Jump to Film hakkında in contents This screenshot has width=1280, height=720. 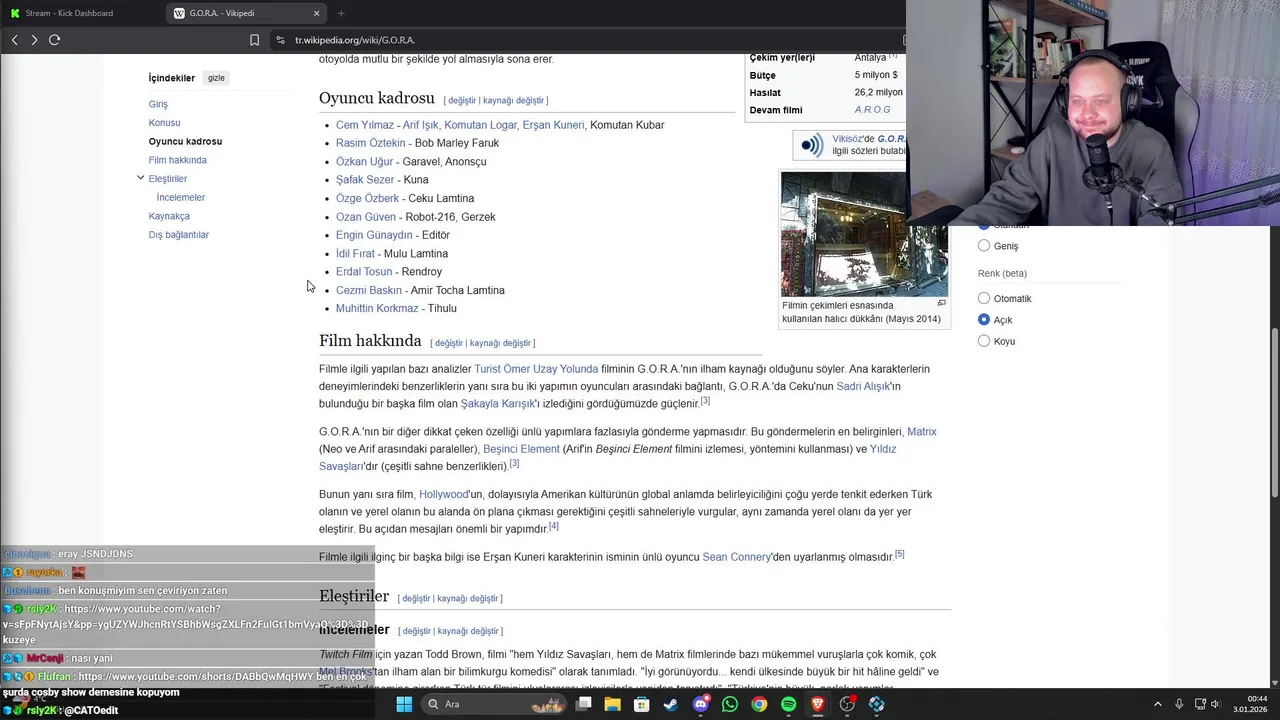pos(177,160)
